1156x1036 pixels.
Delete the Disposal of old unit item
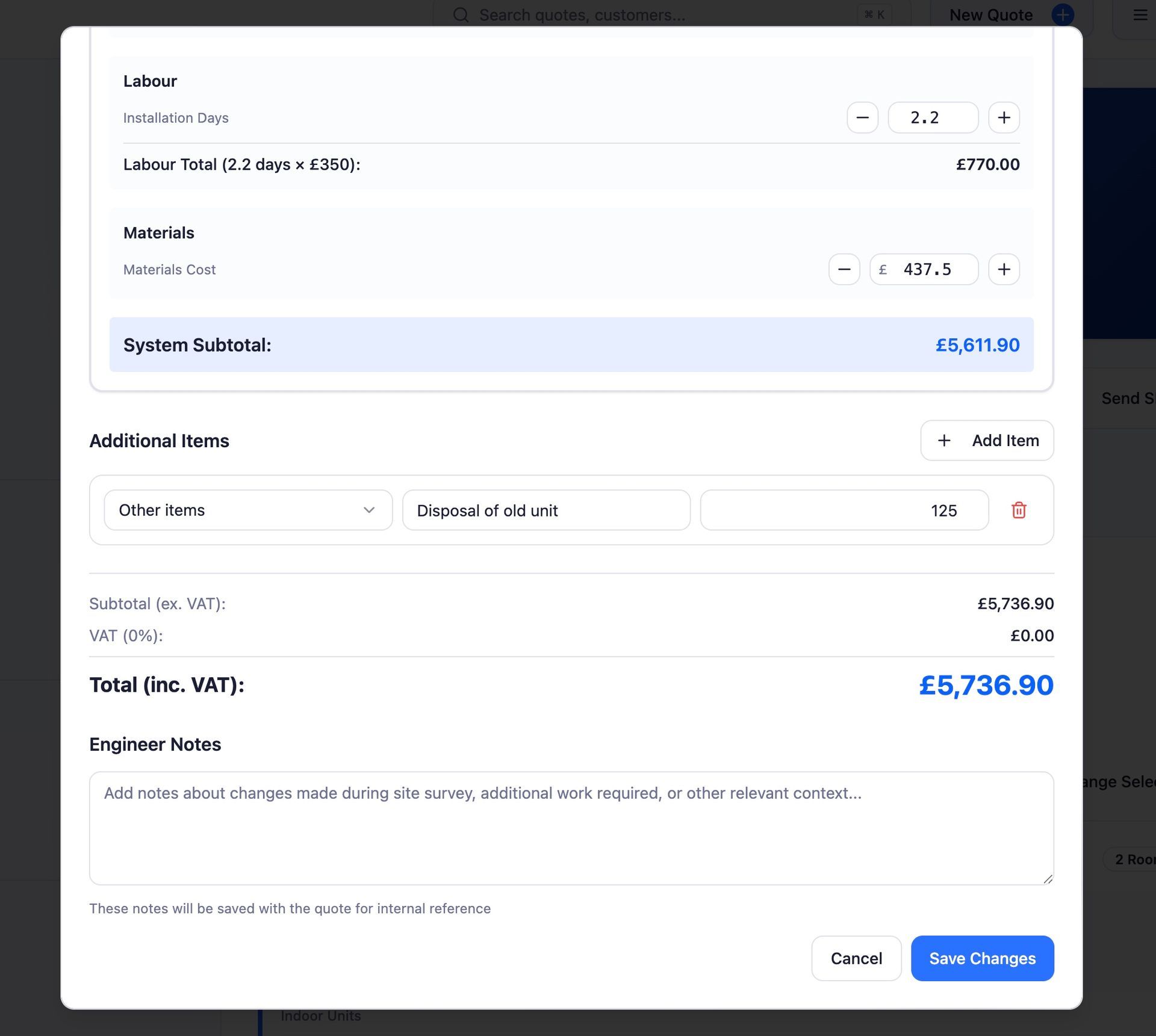click(x=1019, y=510)
